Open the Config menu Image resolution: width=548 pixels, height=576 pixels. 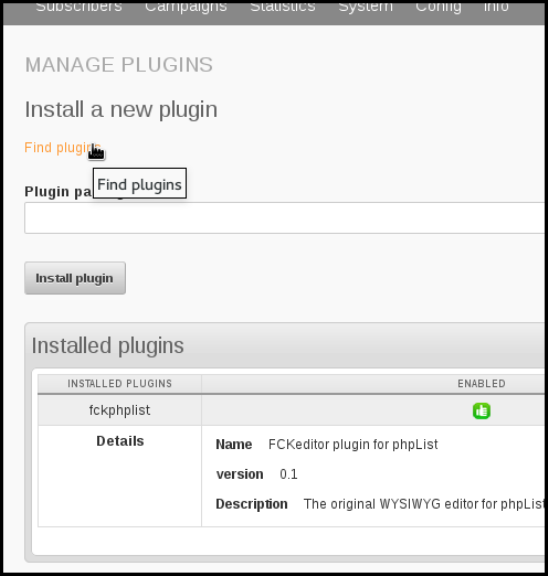[x=438, y=7]
